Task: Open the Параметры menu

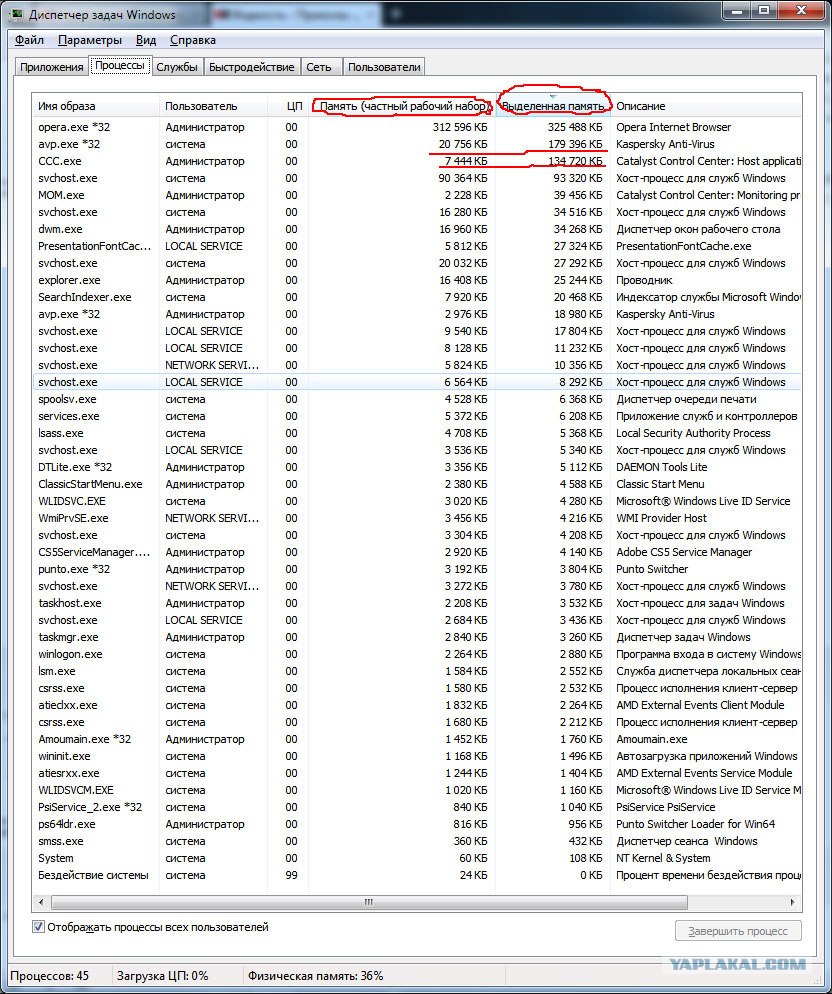Action: click(89, 40)
